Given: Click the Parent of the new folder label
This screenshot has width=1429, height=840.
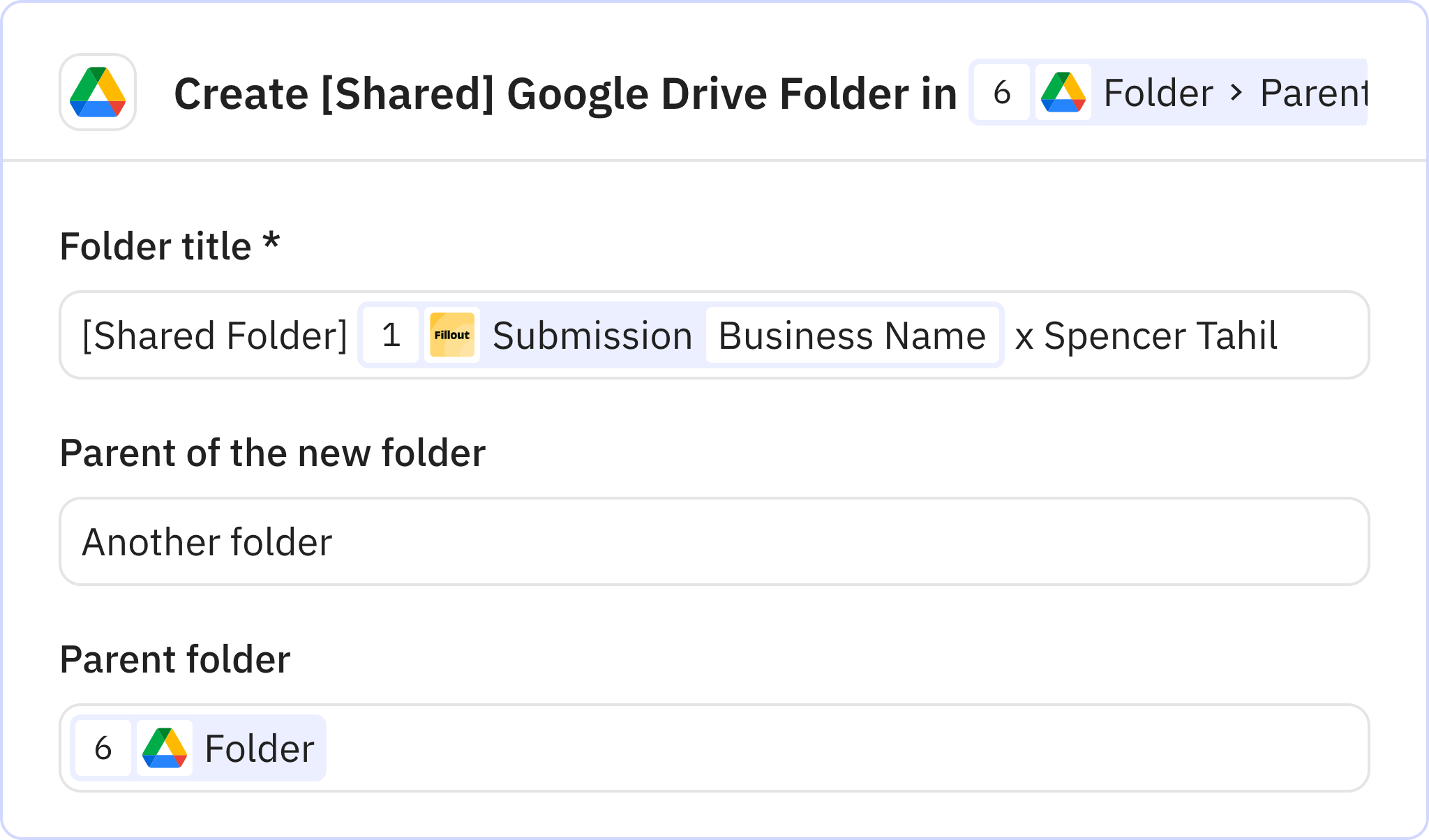Looking at the screenshot, I should pos(273,452).
